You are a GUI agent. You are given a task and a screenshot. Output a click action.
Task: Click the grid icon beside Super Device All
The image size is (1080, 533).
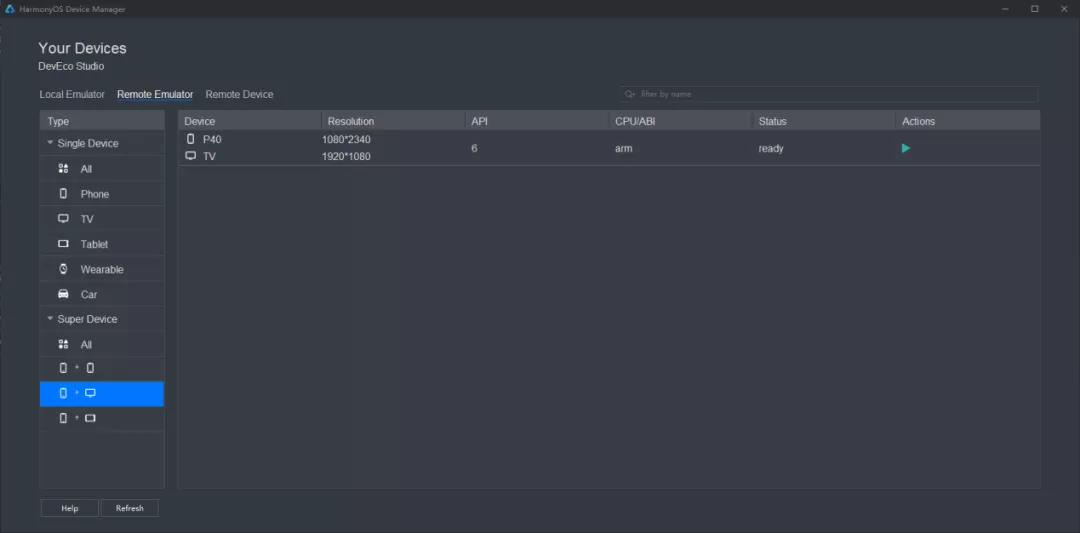click(63, 344)
